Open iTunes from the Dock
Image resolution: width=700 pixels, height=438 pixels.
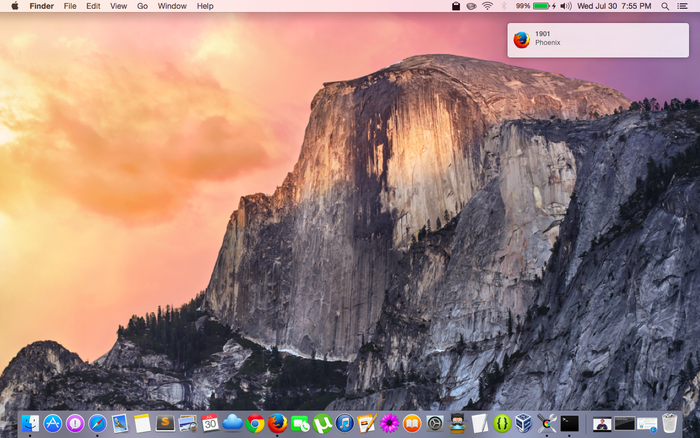(x=345, y=423)
